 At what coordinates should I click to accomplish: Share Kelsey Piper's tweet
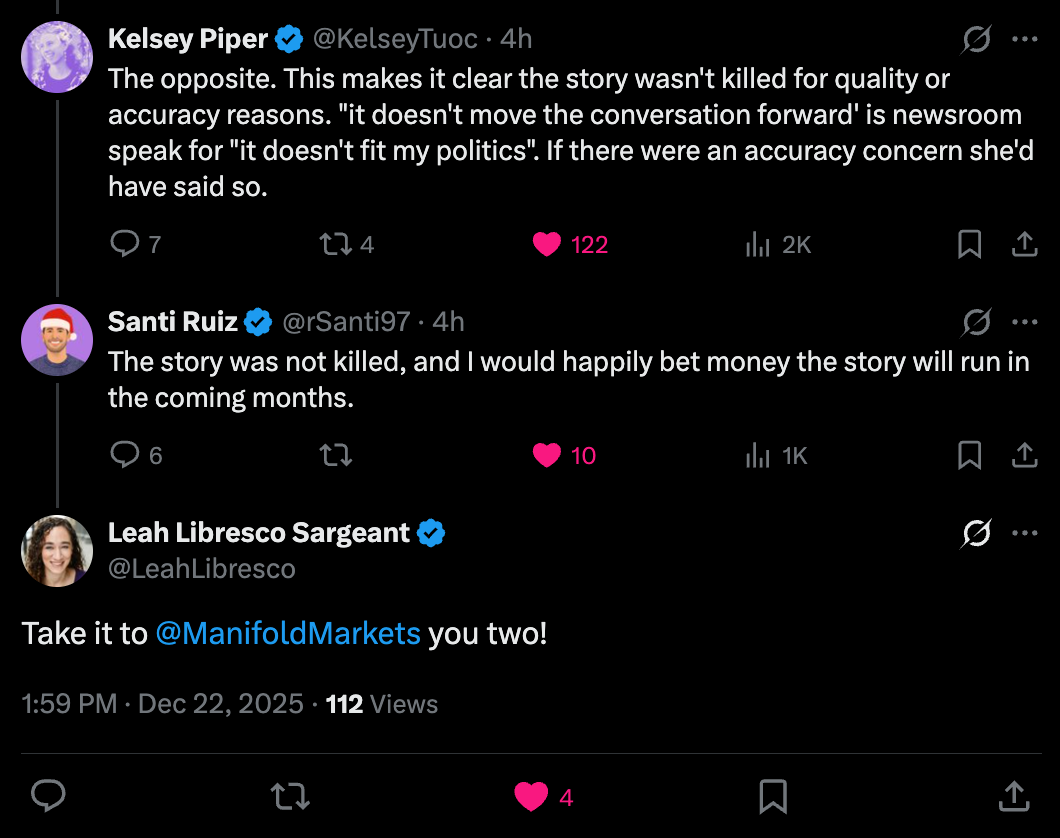(x=1024, y=244)
